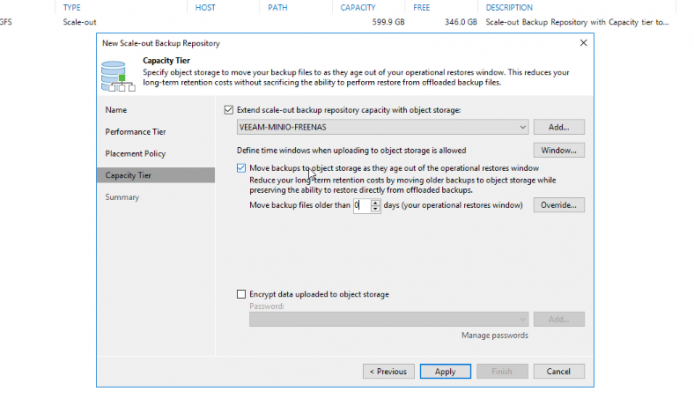Click the 599.9 GB capacity value
This screenshot has width=694, height=406.
click(388, 22)
